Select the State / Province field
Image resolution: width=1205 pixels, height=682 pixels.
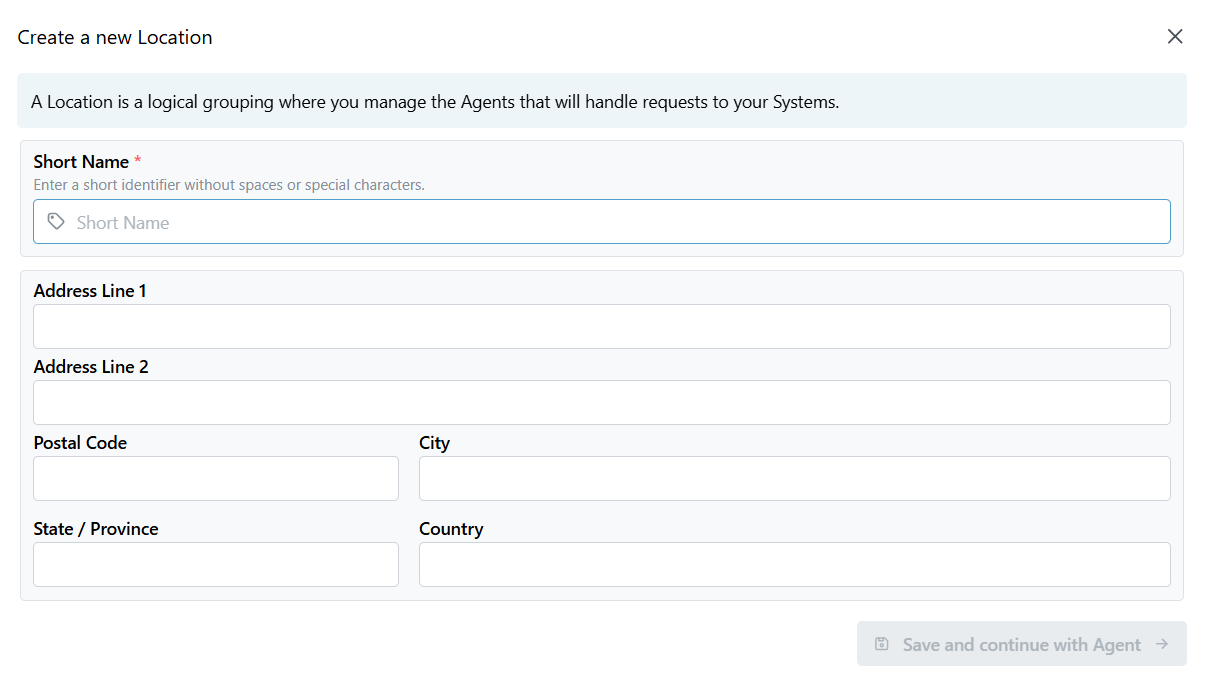(215, 565)
